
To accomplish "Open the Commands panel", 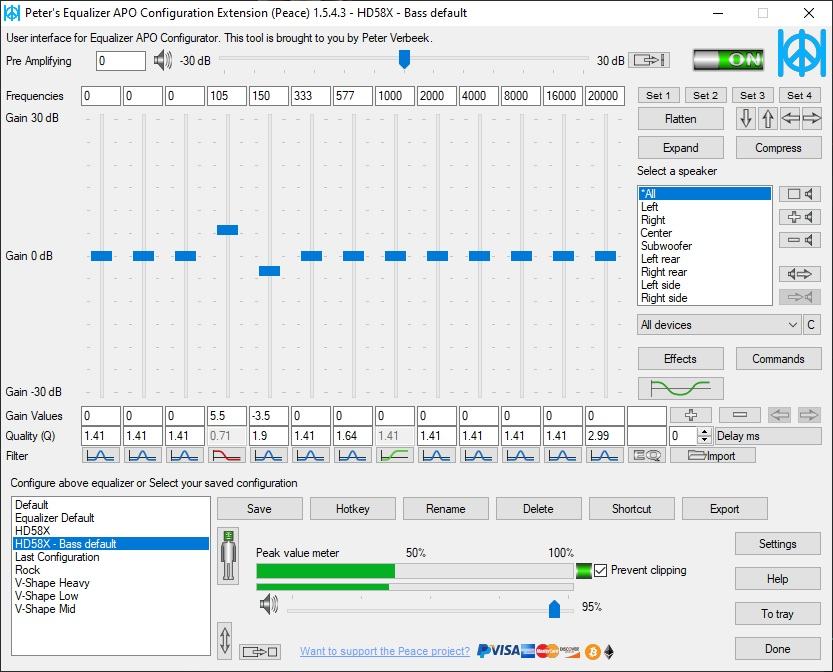I will tap(778, 359).
